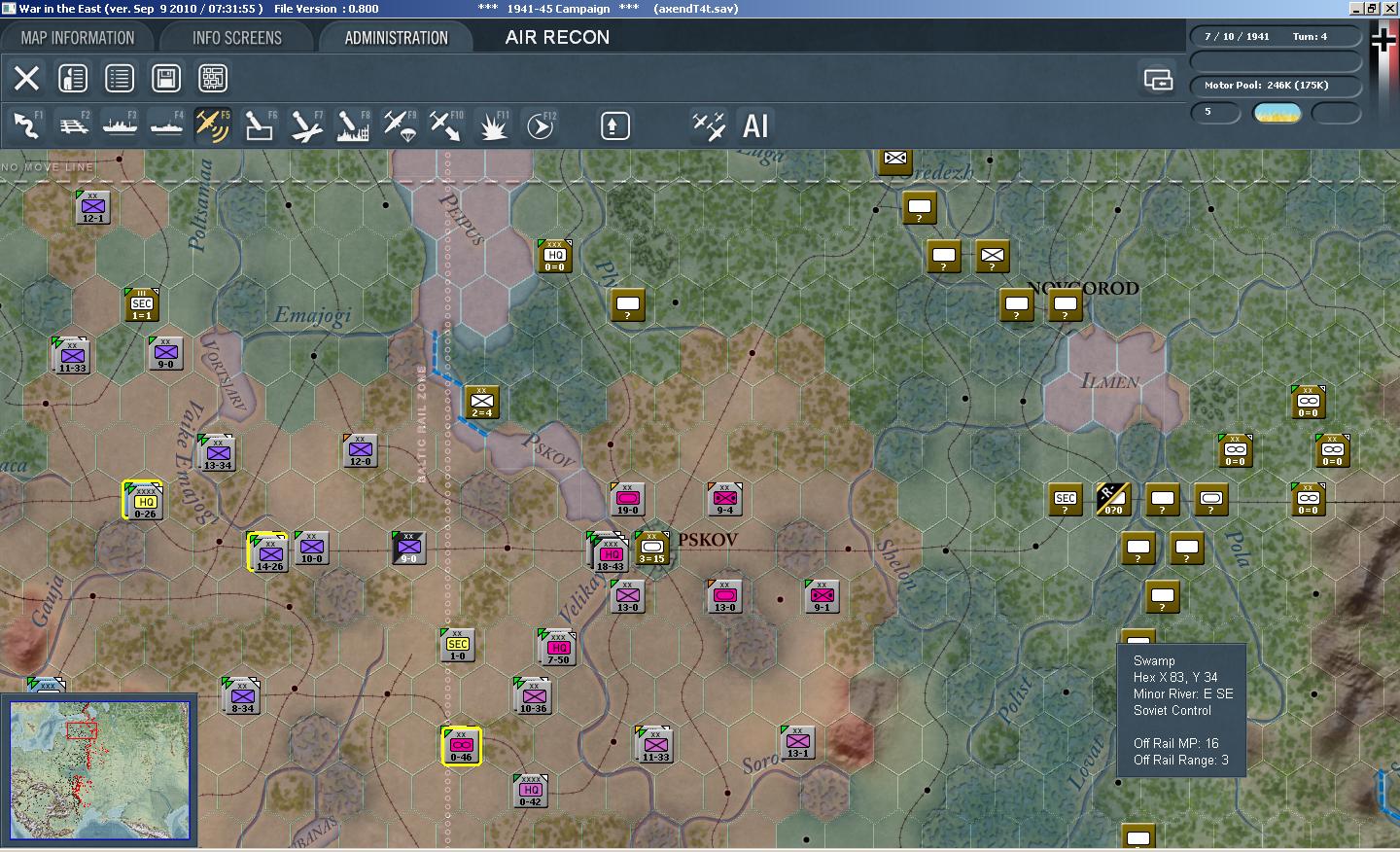Select the 10-36 unit counter

533,696
